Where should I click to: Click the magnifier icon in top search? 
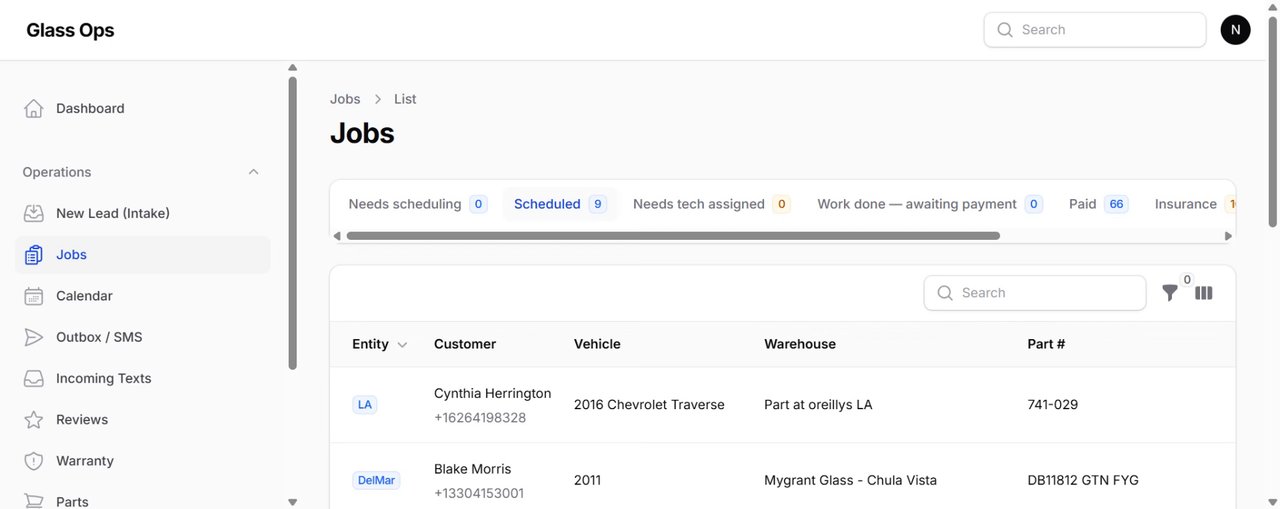[1005, 30]
